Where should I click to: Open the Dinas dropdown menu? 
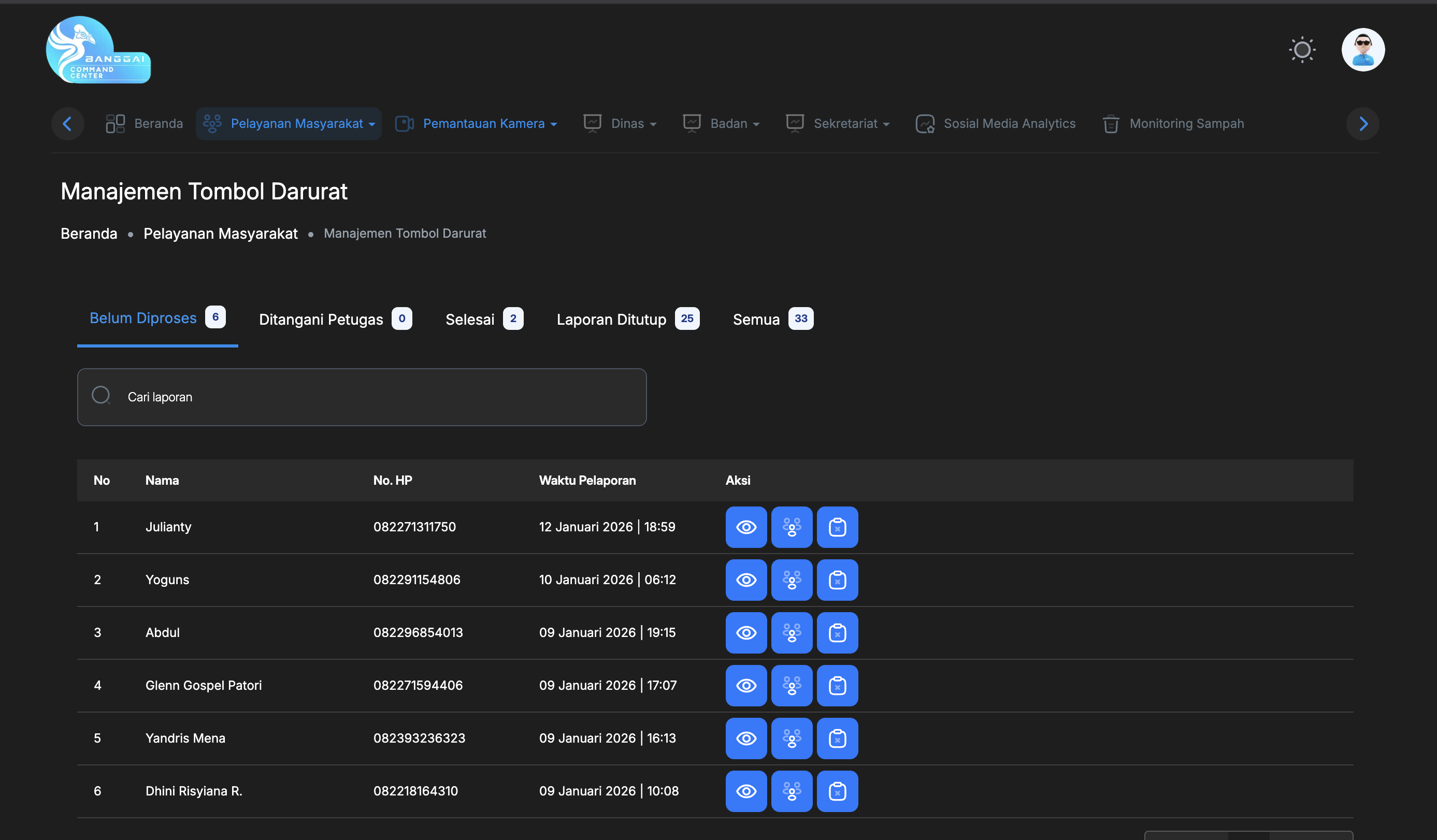[620, 124]
